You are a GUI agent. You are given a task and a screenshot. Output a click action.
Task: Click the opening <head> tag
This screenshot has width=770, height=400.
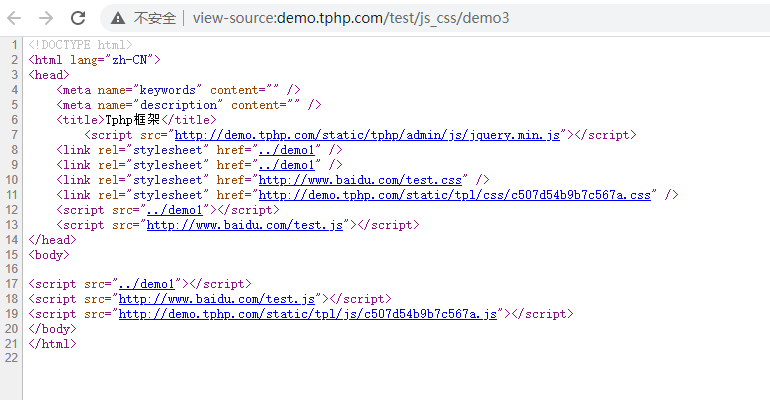(49, 75)
